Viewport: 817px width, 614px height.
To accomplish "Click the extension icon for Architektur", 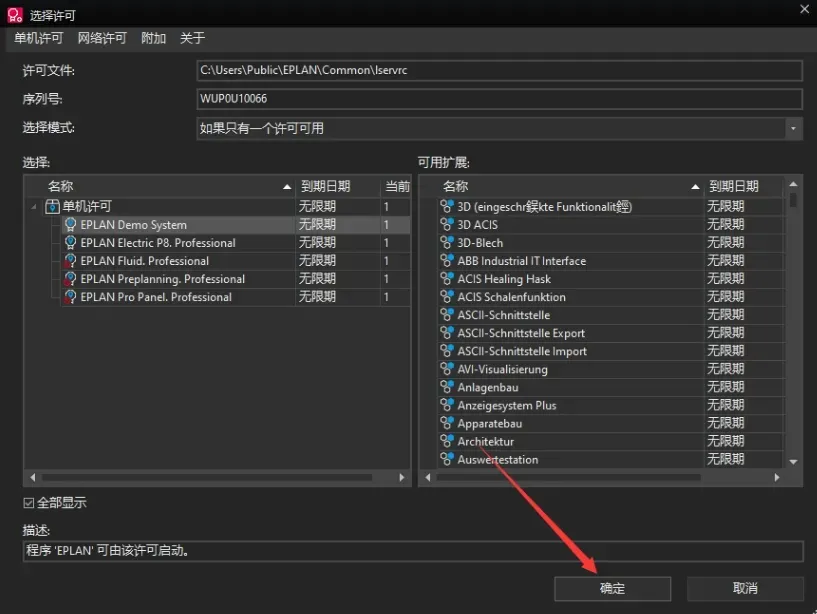I will [x=447, y=441].
